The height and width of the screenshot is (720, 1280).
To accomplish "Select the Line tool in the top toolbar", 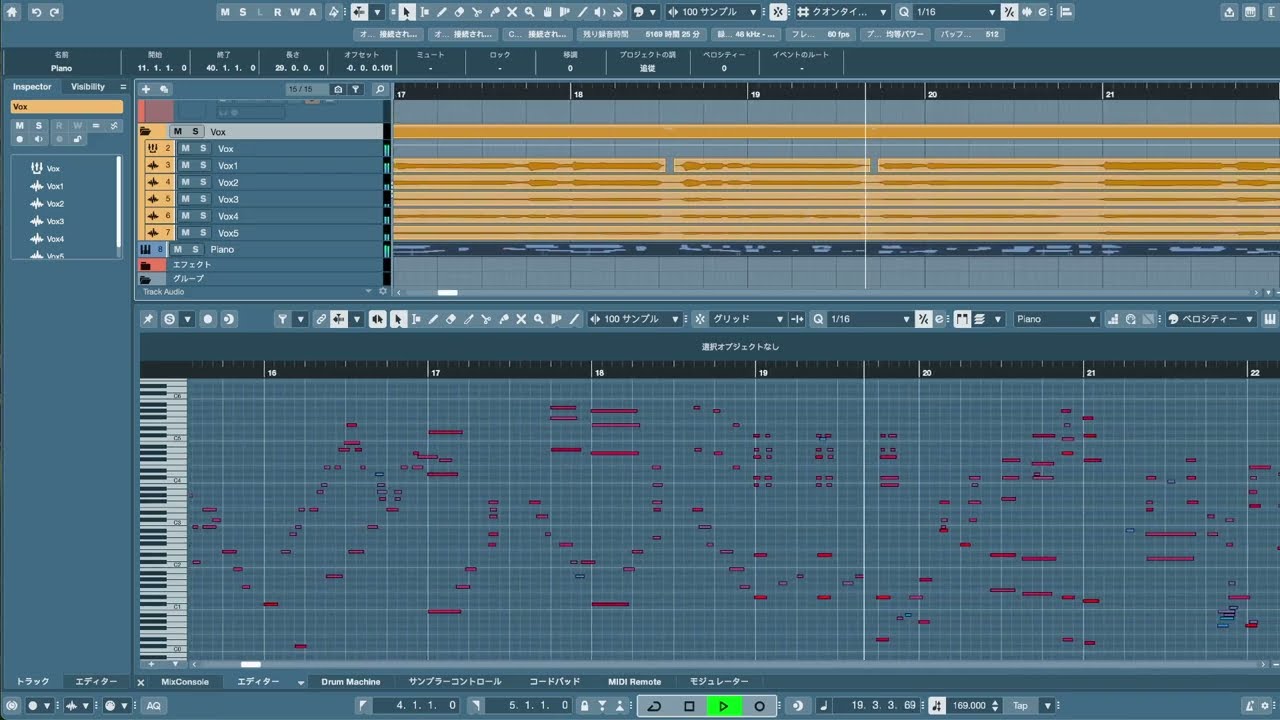I will (583, 12).
